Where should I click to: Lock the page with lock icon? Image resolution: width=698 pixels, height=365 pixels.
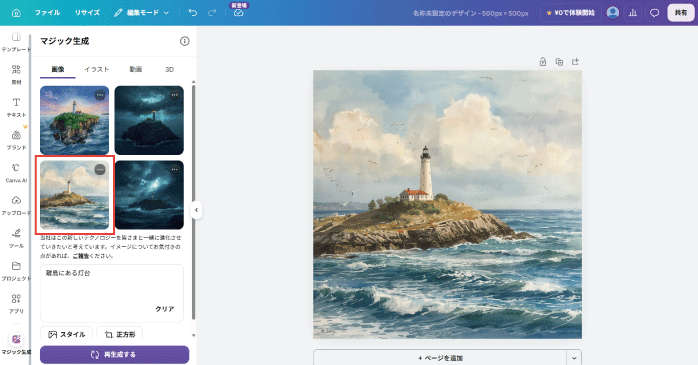[x=543, y=62]
